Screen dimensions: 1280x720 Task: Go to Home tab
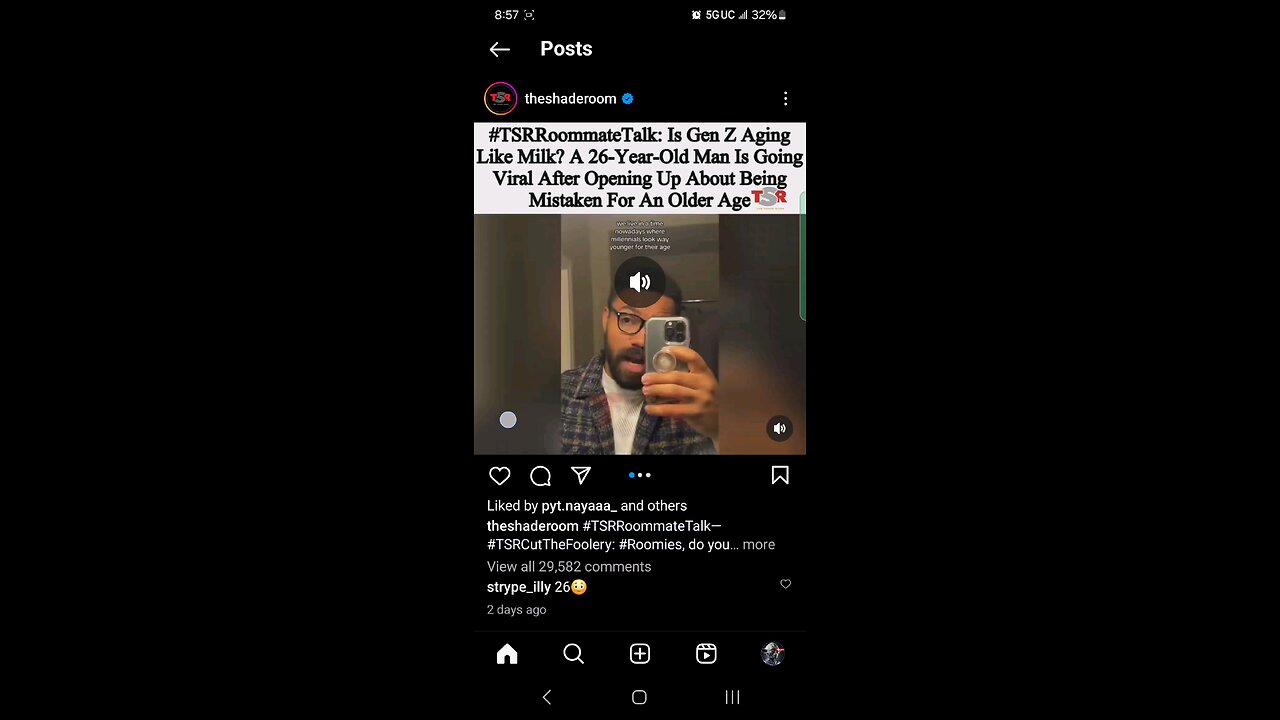(x=507, y=654)
